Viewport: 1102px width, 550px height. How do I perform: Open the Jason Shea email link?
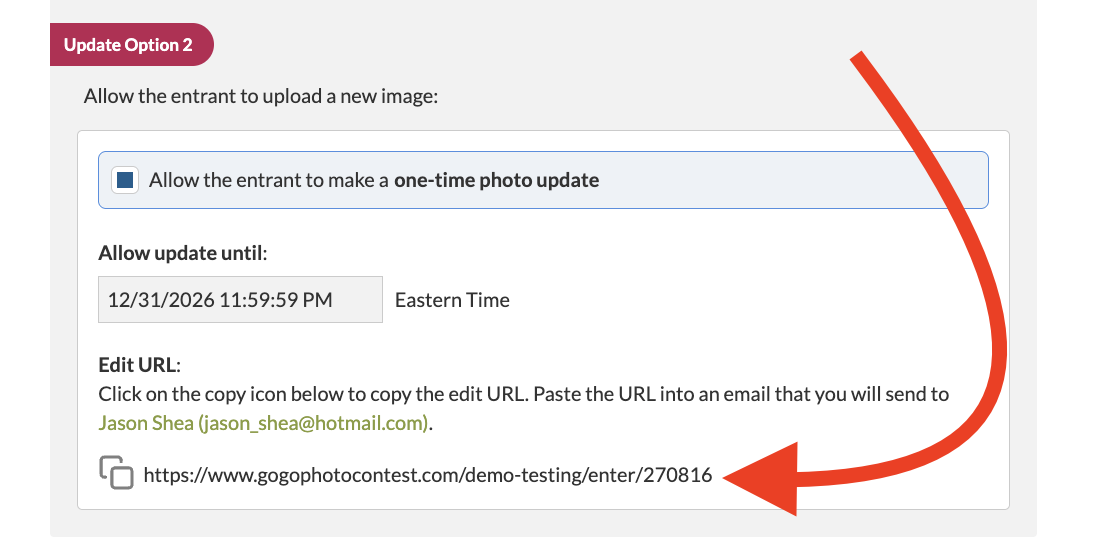pos(264,424)
